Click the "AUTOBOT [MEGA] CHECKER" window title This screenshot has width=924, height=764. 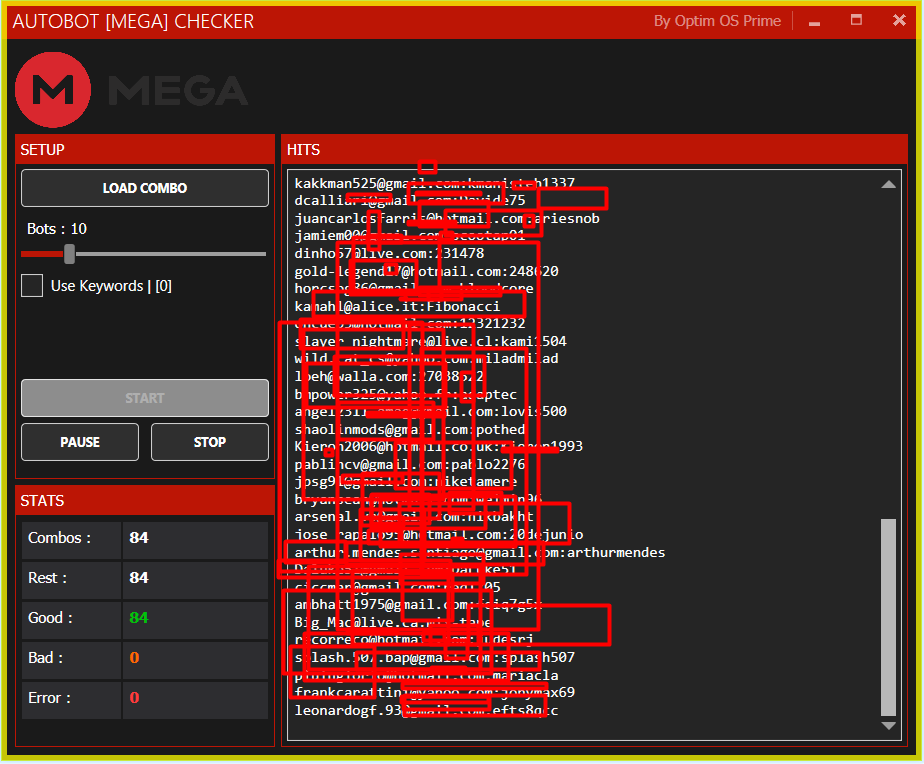(x=133, y=22)
